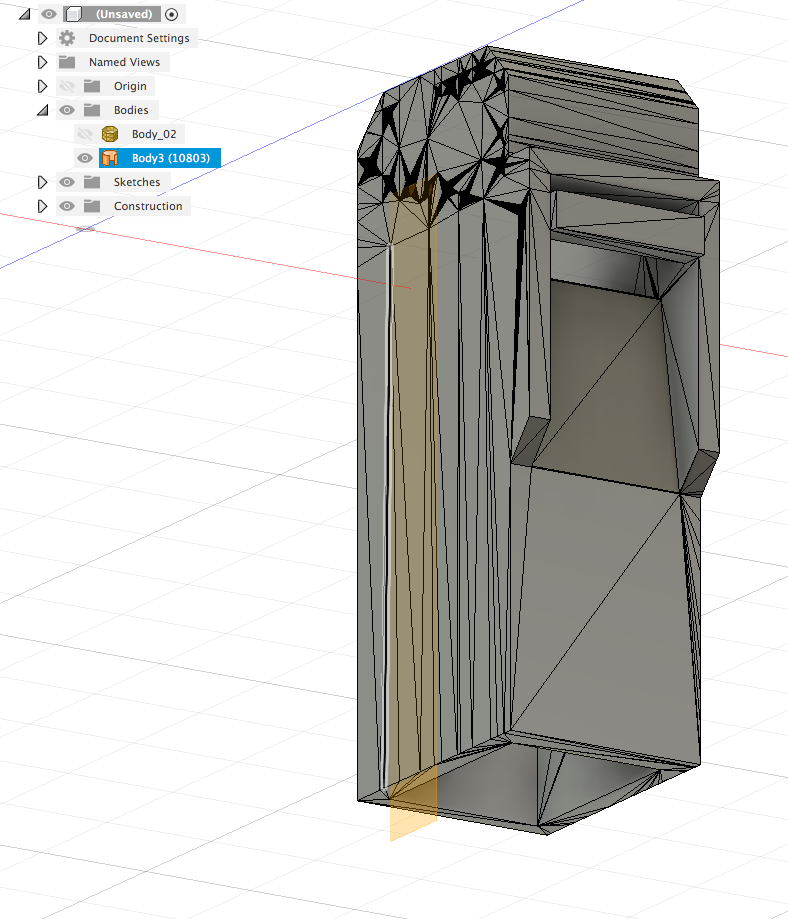Expand the Named Views folder

42,62
